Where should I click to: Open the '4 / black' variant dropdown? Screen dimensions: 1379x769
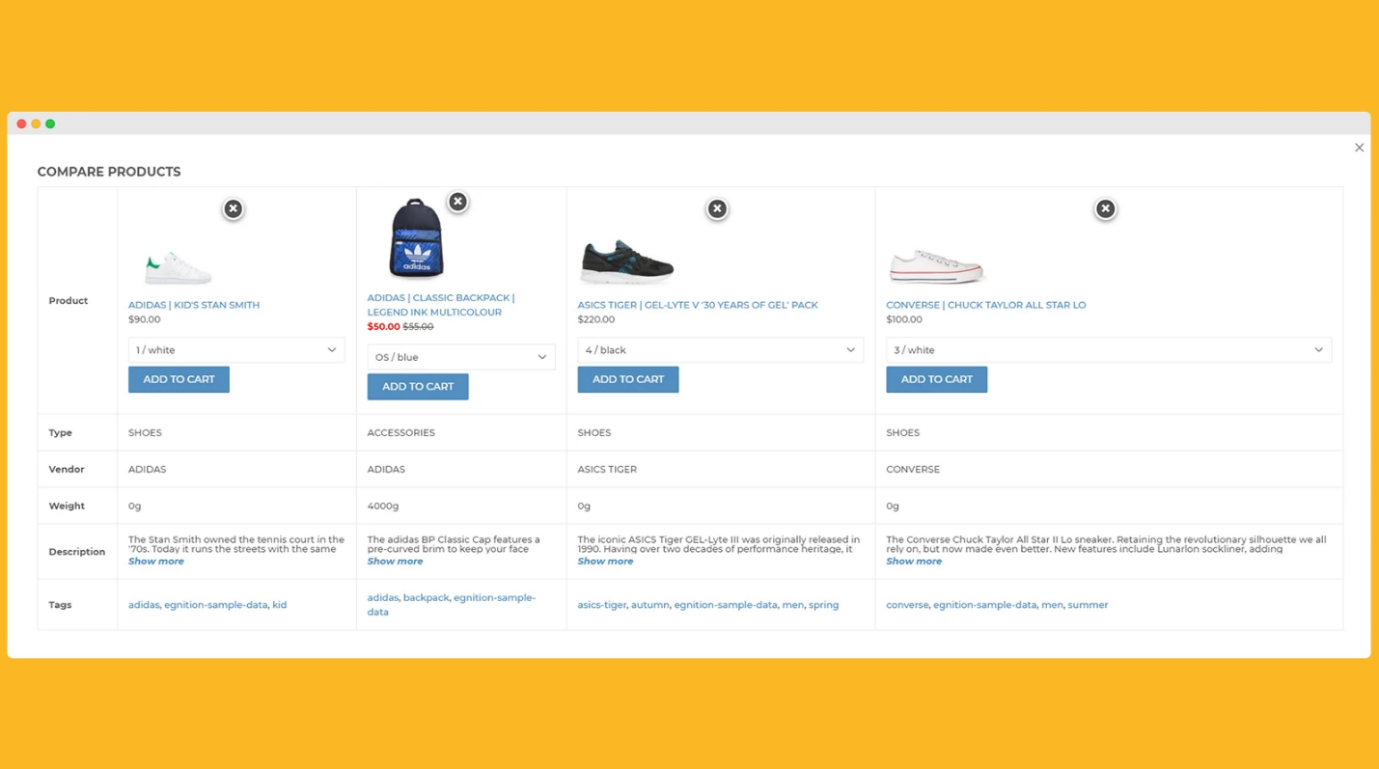click(x=720, y=350)
